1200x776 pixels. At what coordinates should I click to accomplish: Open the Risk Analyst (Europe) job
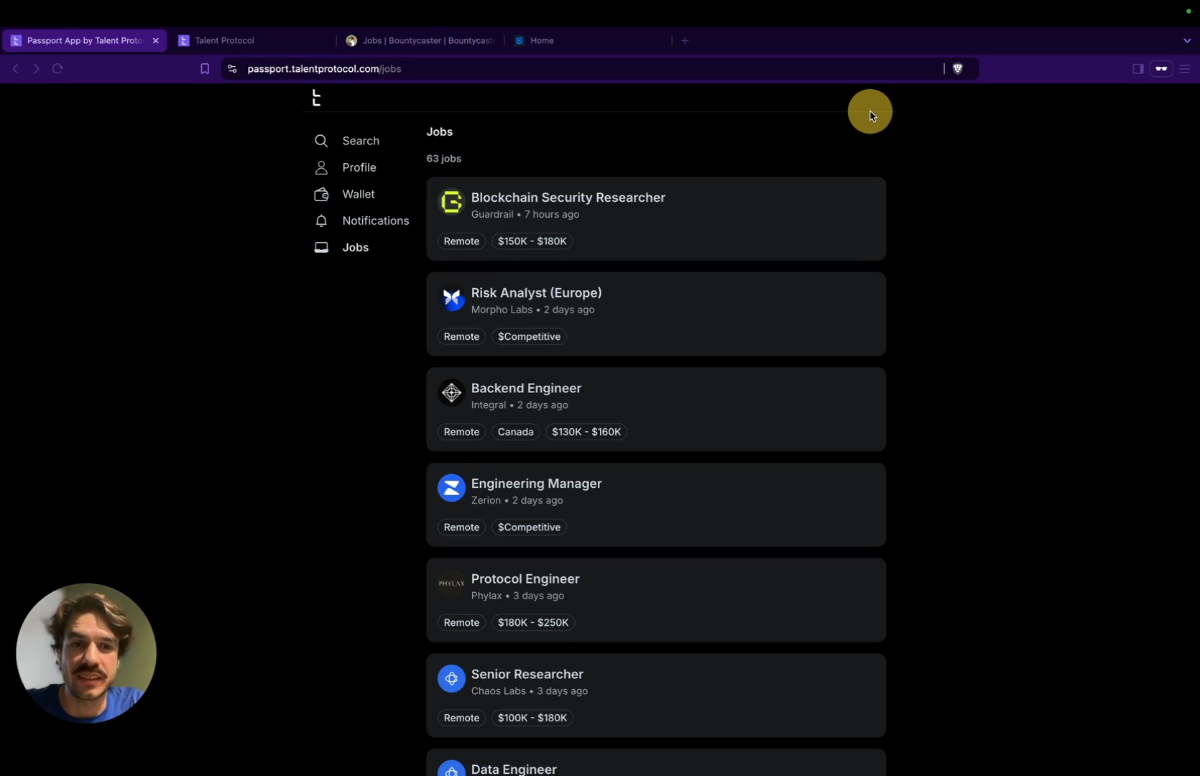click(x=656, y=314)
